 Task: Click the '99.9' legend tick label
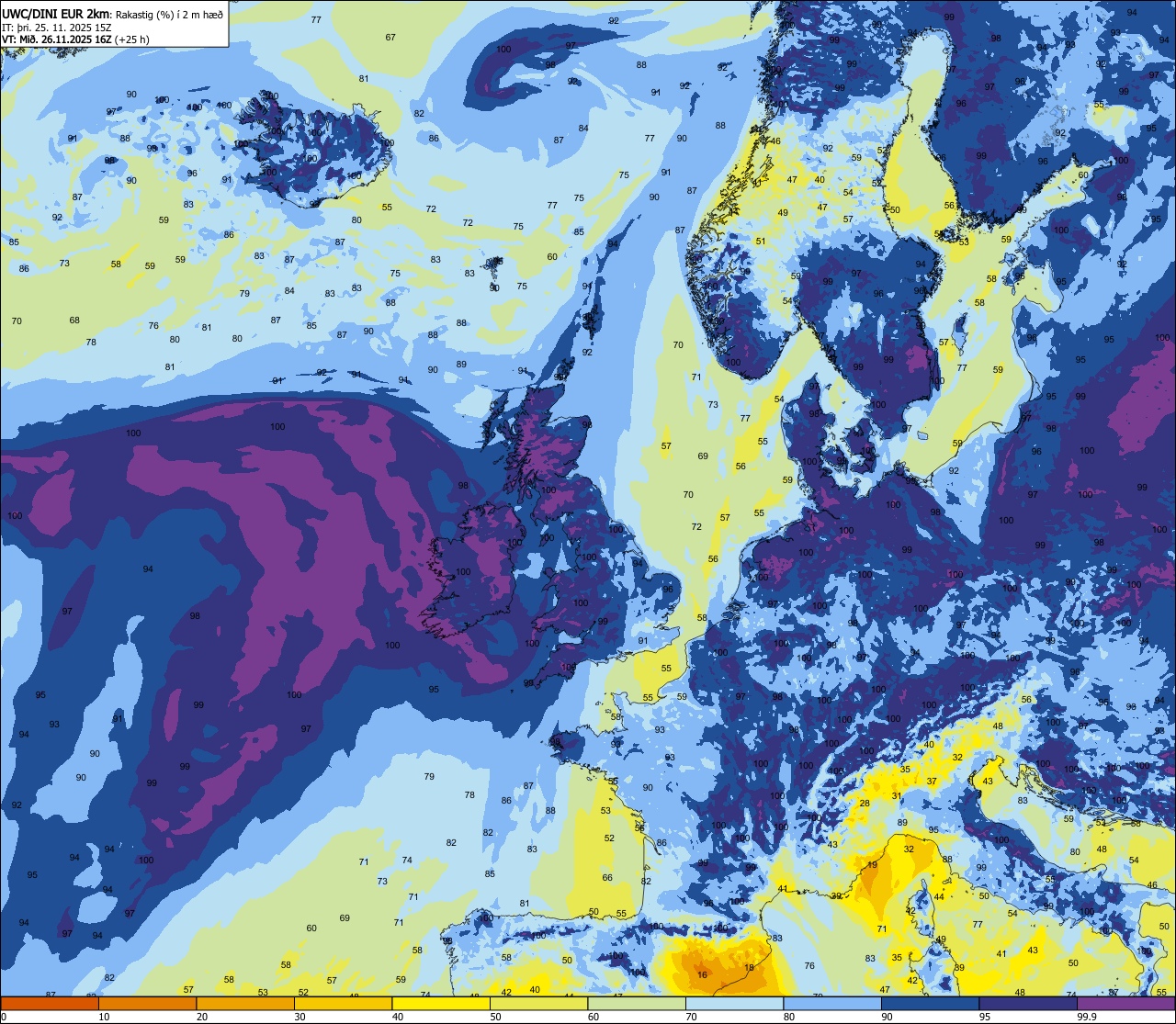coord(1087,1017)
